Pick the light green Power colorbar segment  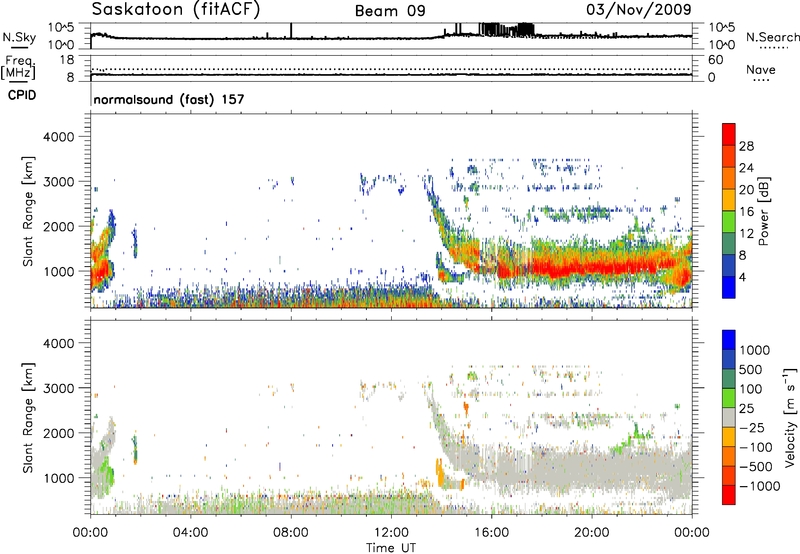[x=729, y=221]
